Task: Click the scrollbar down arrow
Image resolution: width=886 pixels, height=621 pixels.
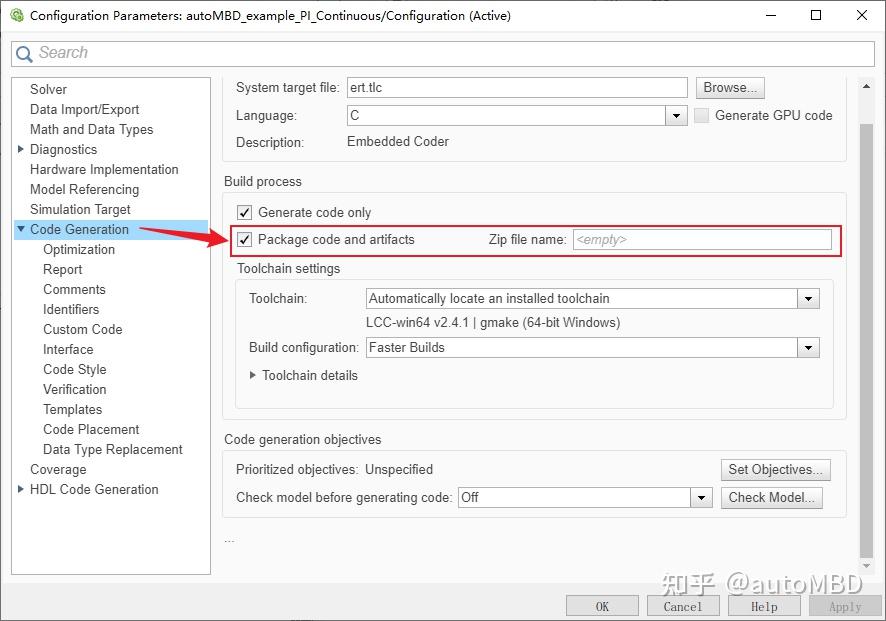Action: (x=866, y=565)
